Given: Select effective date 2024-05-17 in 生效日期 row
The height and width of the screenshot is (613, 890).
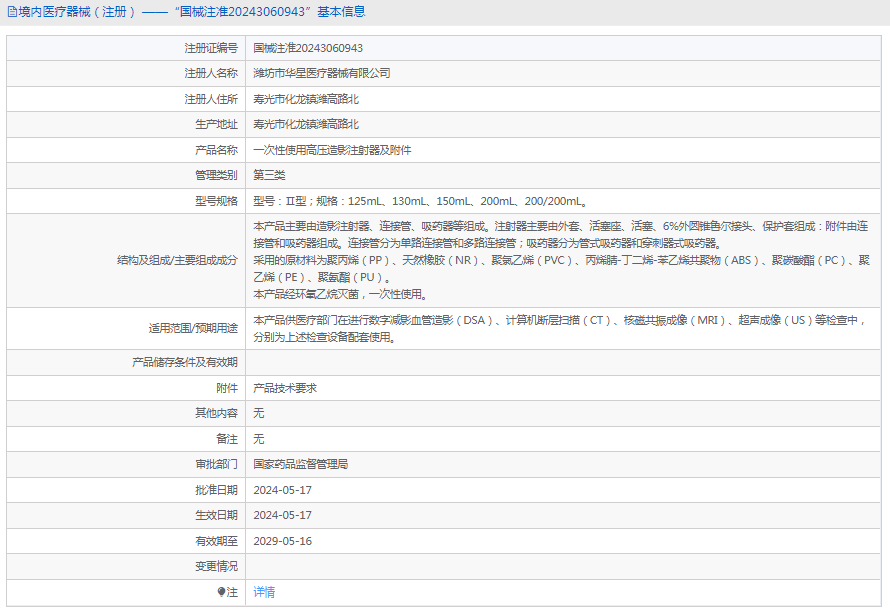Looking at the screenshot, I should [282, 516].
